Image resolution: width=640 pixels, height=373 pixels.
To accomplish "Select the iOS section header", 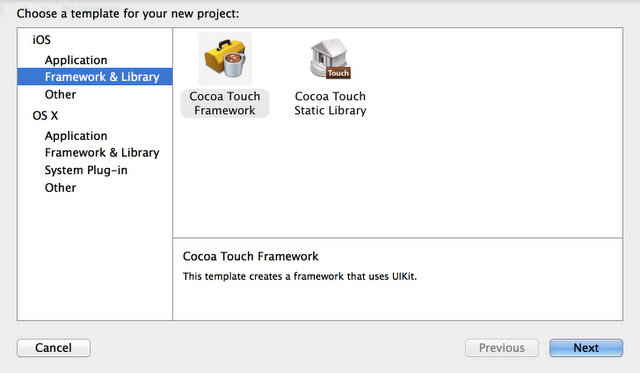I will tap(42, 40).
